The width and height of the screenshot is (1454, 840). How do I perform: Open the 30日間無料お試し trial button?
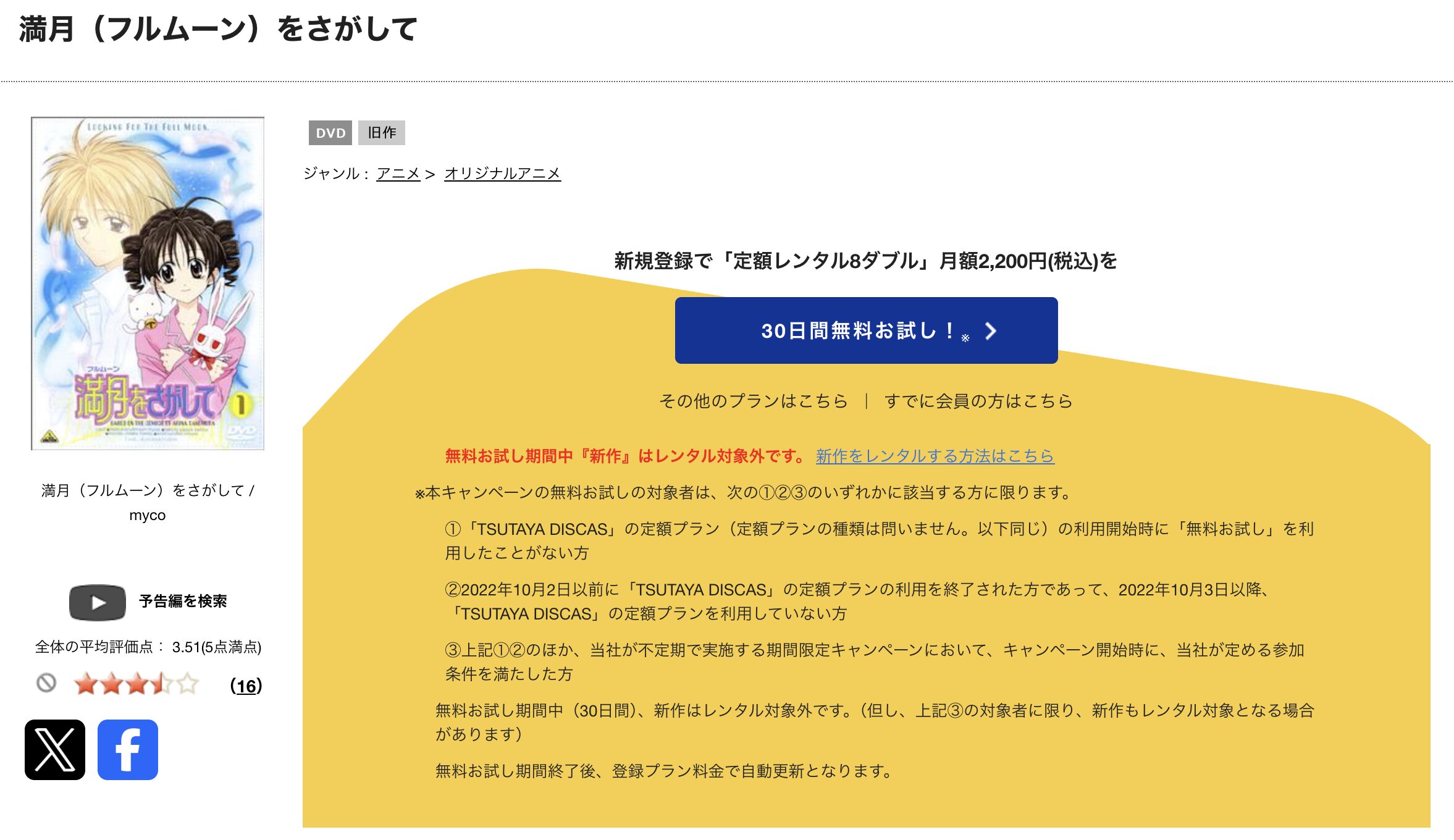pos(866,330)
